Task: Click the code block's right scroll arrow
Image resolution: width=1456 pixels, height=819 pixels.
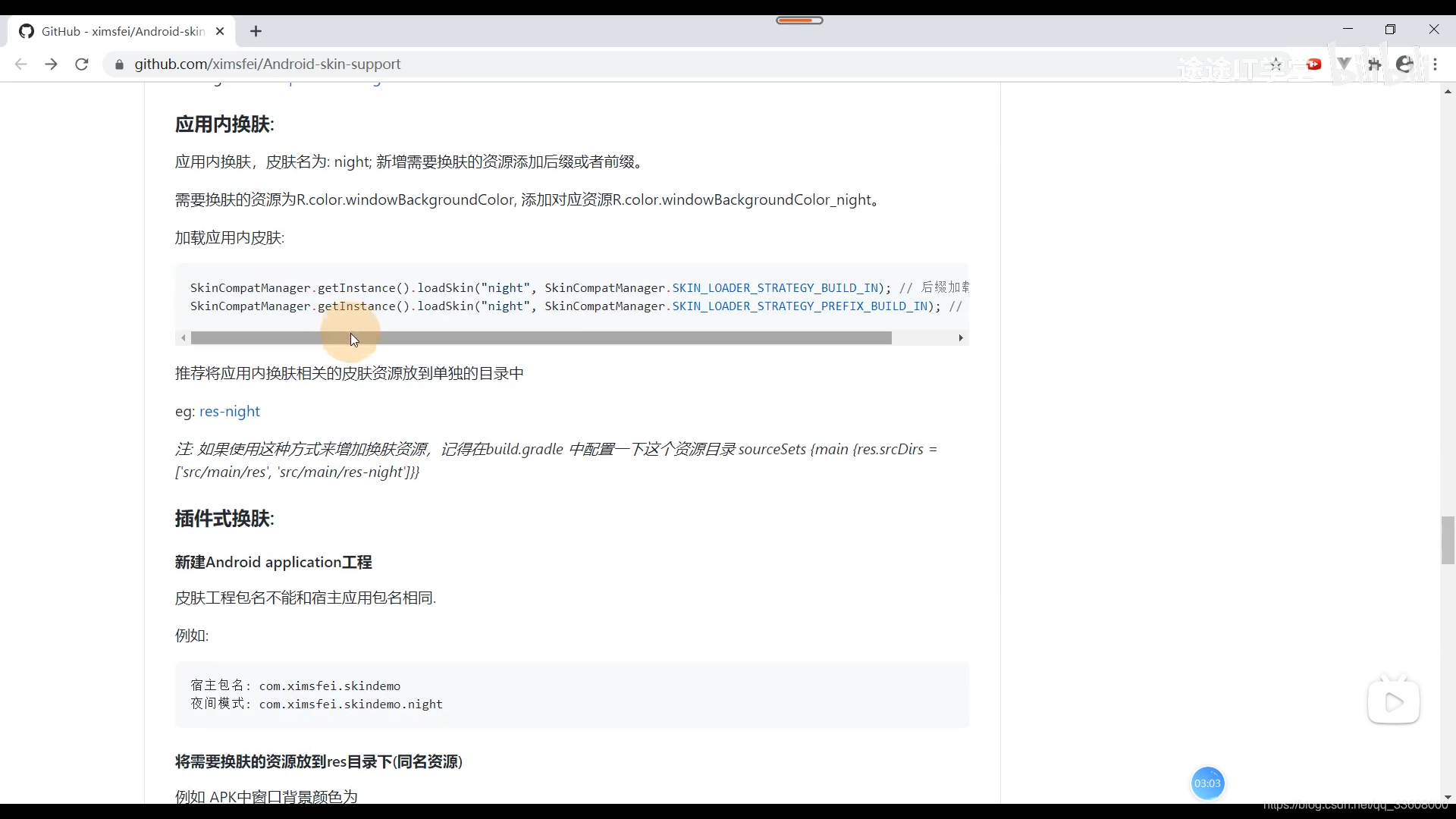Action: tap(961, 338)
